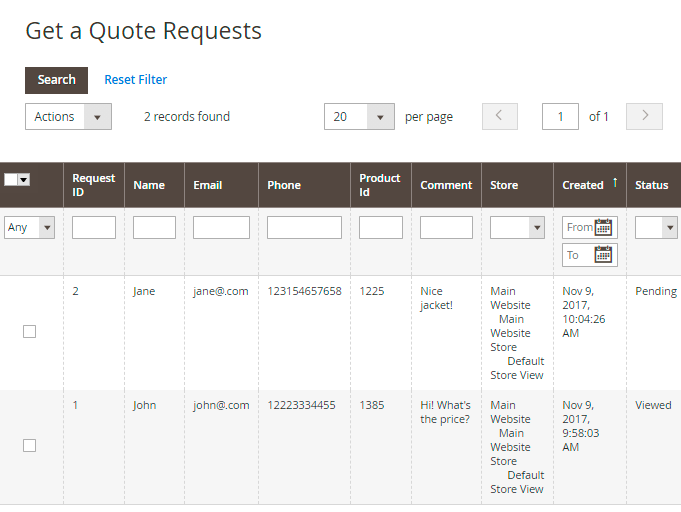Tick the checkbox for John's request

pyautogui.click(x=29, y=445)
